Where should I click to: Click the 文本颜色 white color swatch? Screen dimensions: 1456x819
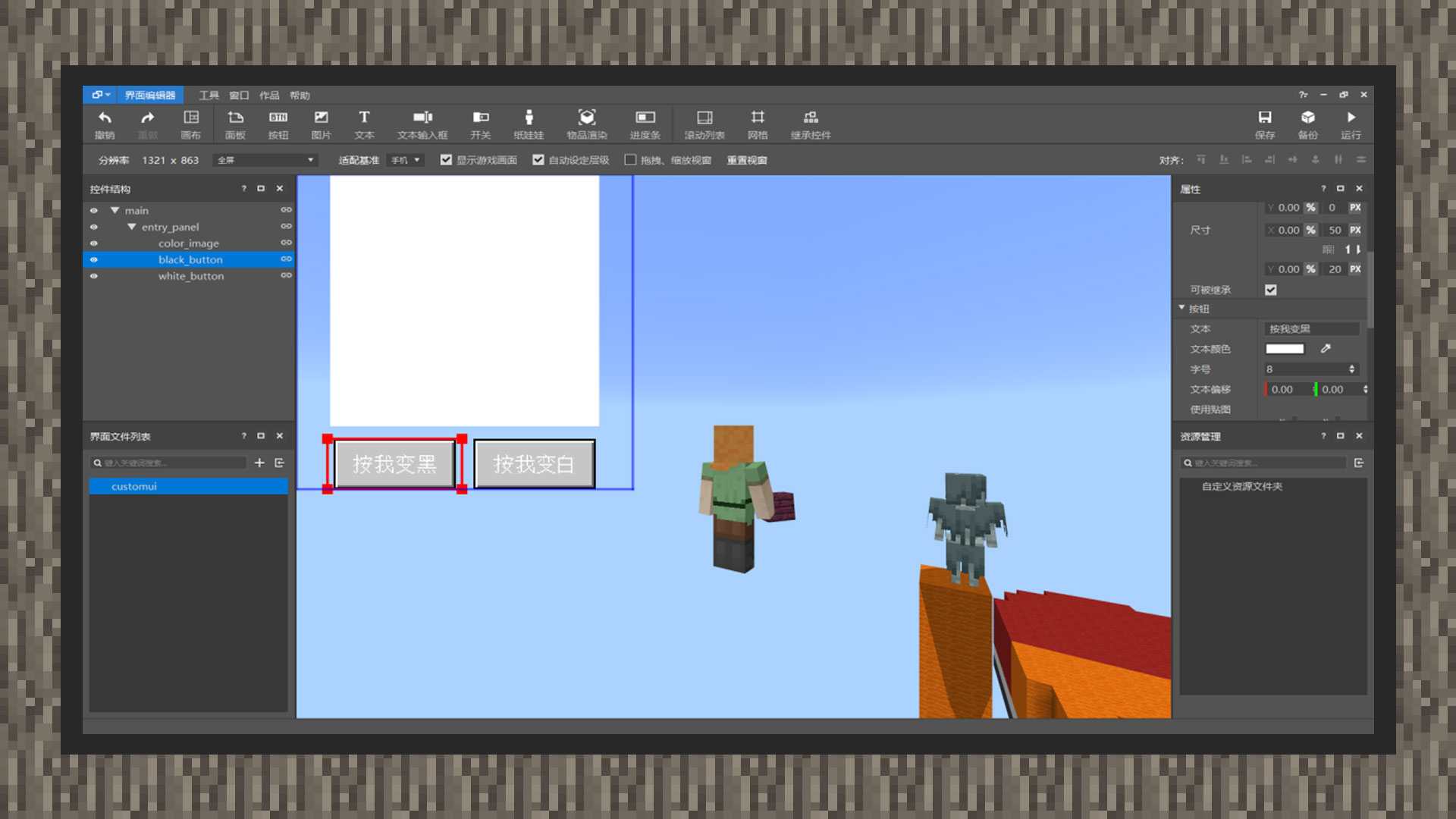pos(1285,349)
